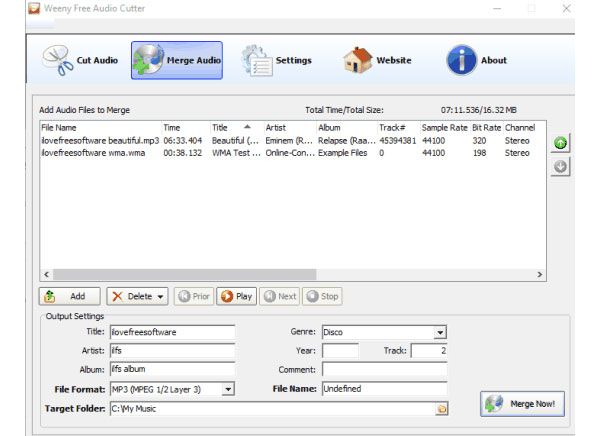
Task: Skip to Prior track
Action: pyautogui.click(x=194, y=297)
